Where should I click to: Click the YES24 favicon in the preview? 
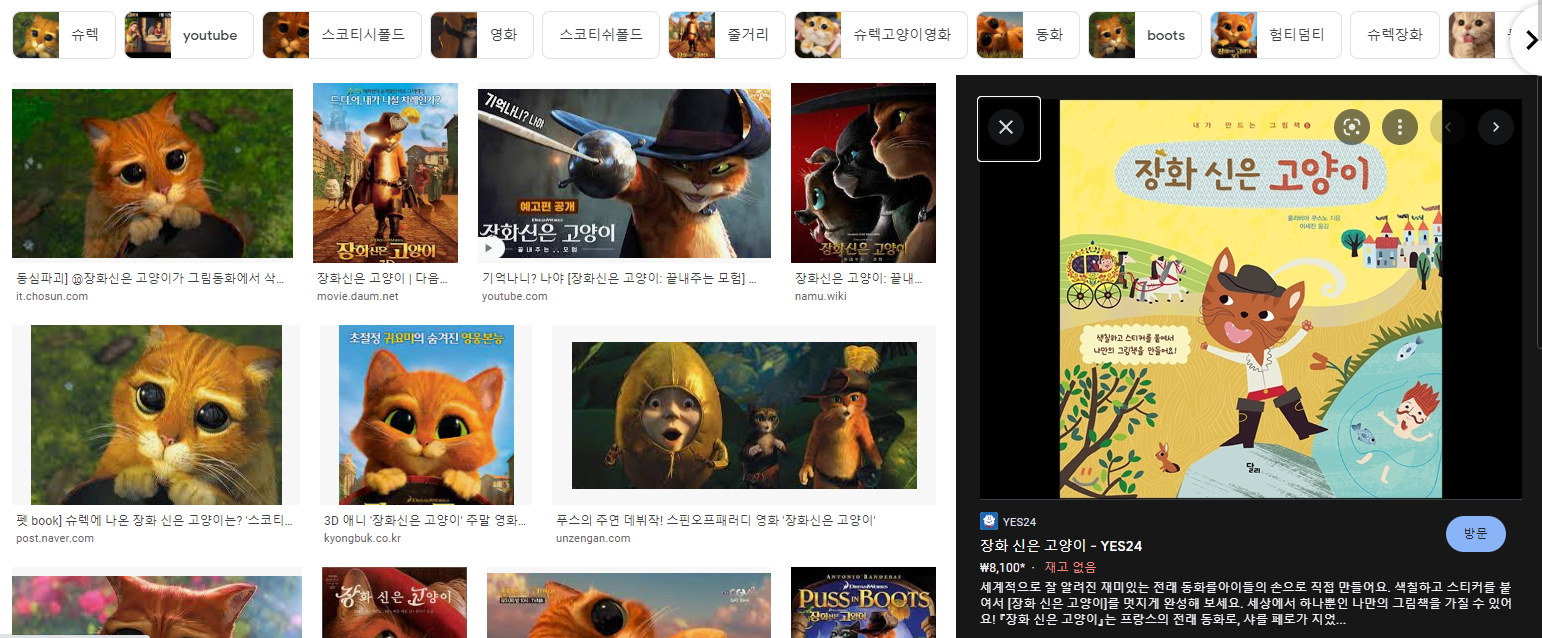coord(989,521)
